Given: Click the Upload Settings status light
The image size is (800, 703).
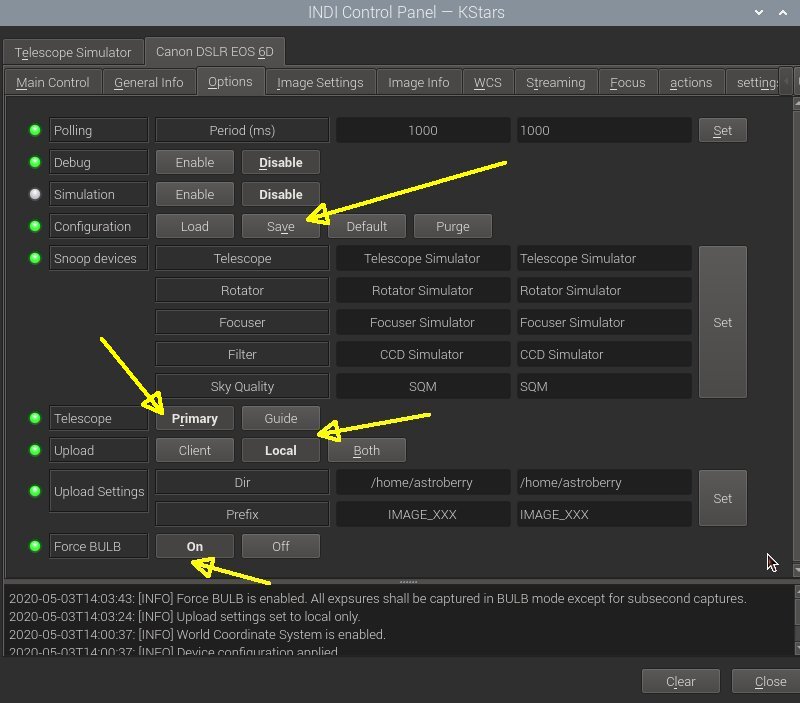Looking at the screenshot, I should click(35, 491).
